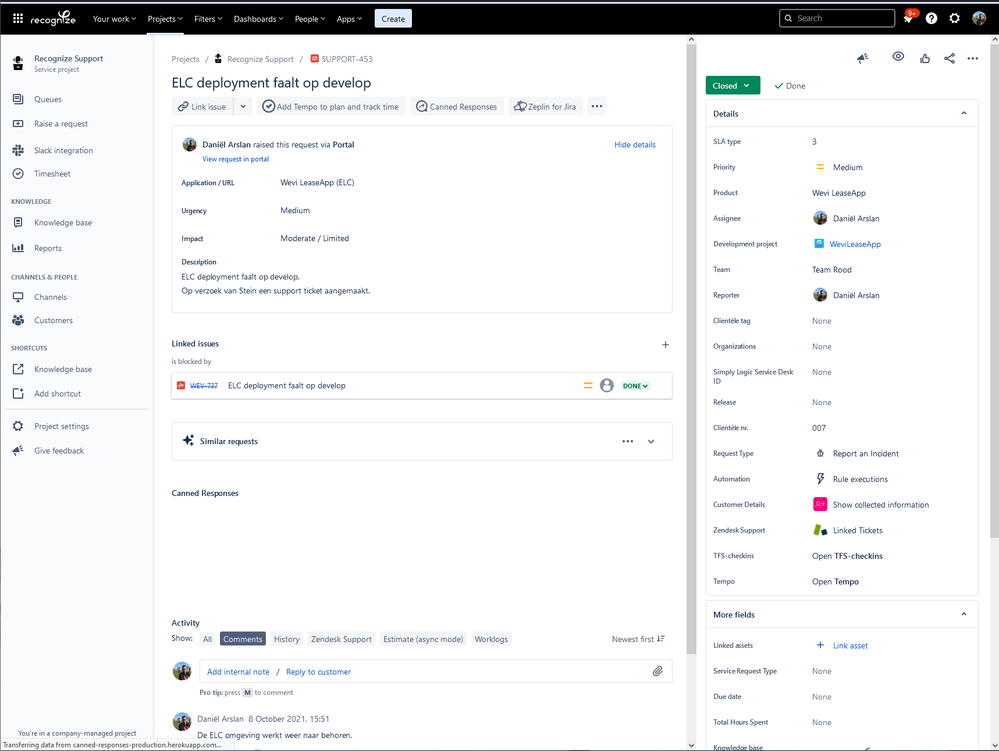Toggle the watch eye icon
This screenshot has width=999, height=751.
point(898,57)
